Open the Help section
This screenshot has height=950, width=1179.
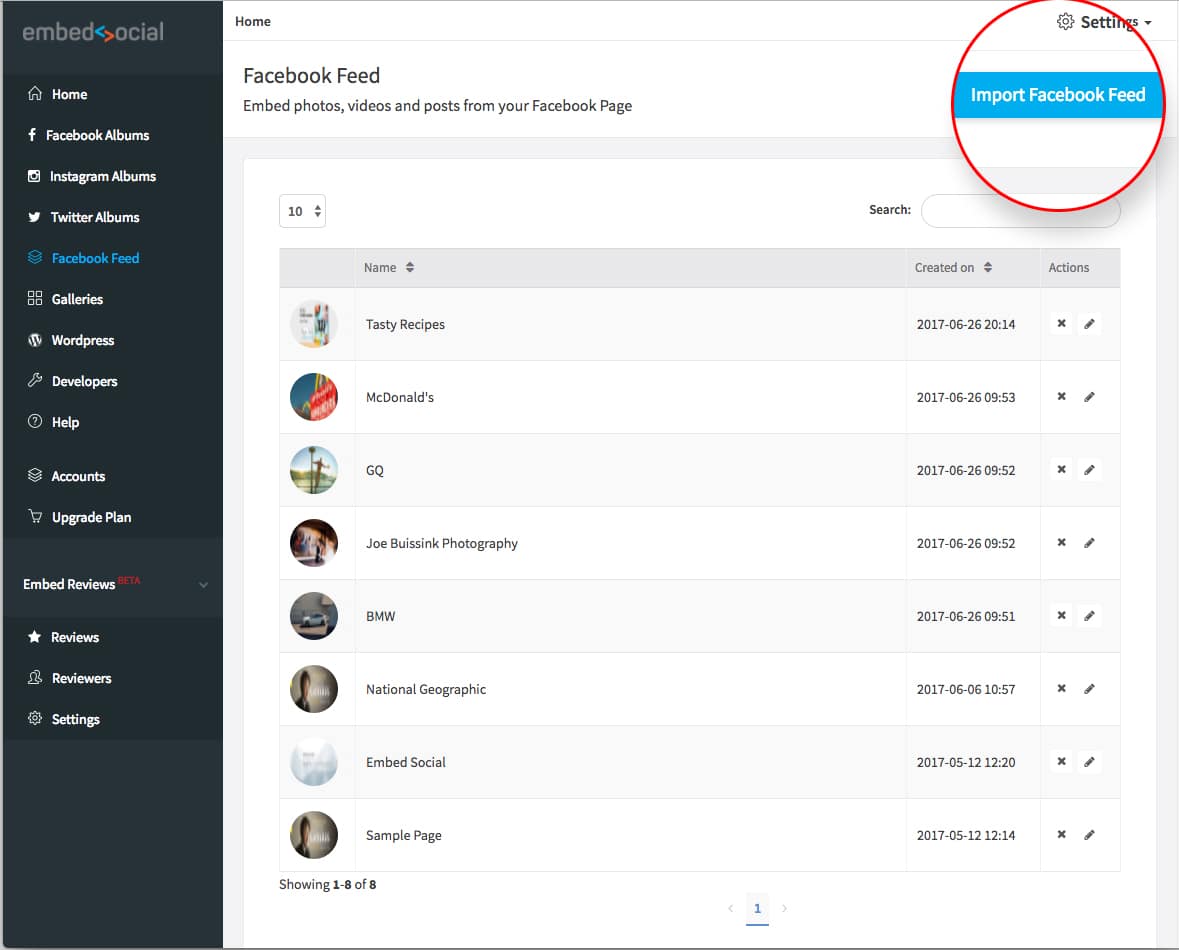pos(67,421)
